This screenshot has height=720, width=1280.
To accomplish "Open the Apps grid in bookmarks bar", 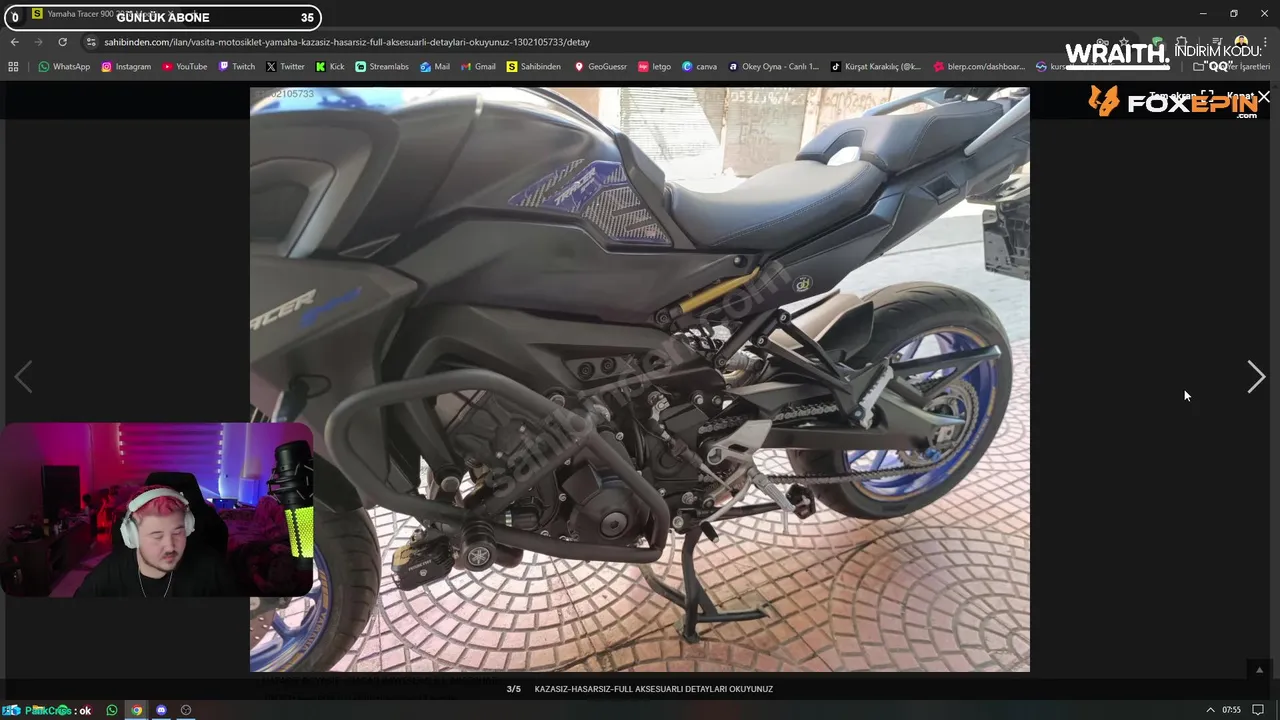I will tap(13, 67).
